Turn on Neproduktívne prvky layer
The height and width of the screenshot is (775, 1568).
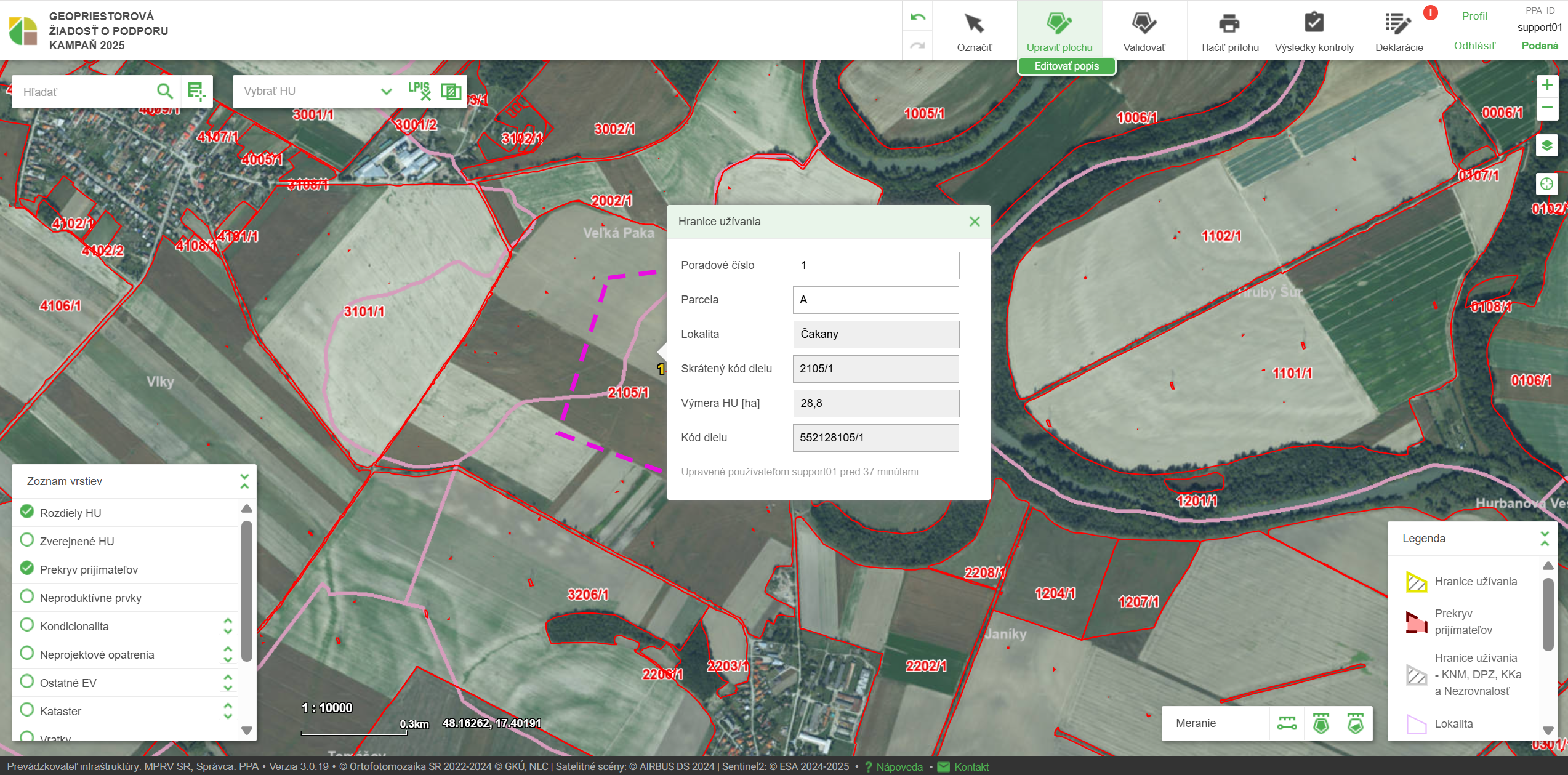tap(27, 597)
